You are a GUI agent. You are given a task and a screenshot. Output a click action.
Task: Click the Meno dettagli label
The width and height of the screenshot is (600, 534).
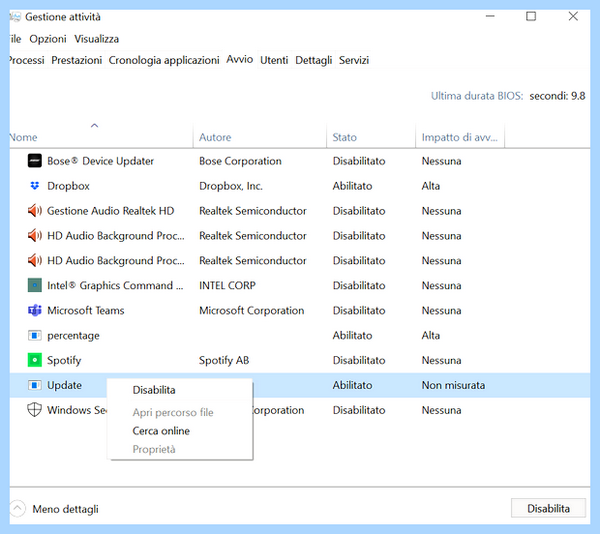[65, 509]
